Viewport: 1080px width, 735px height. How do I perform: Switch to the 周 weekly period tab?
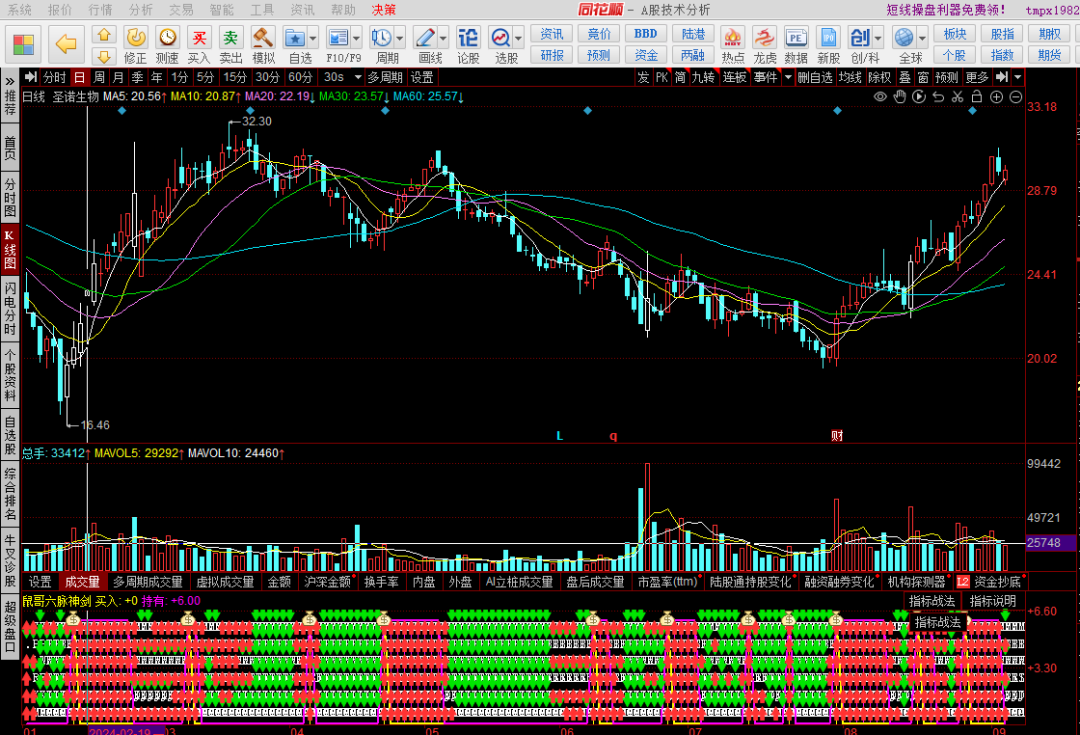click(x=99, y=77)
